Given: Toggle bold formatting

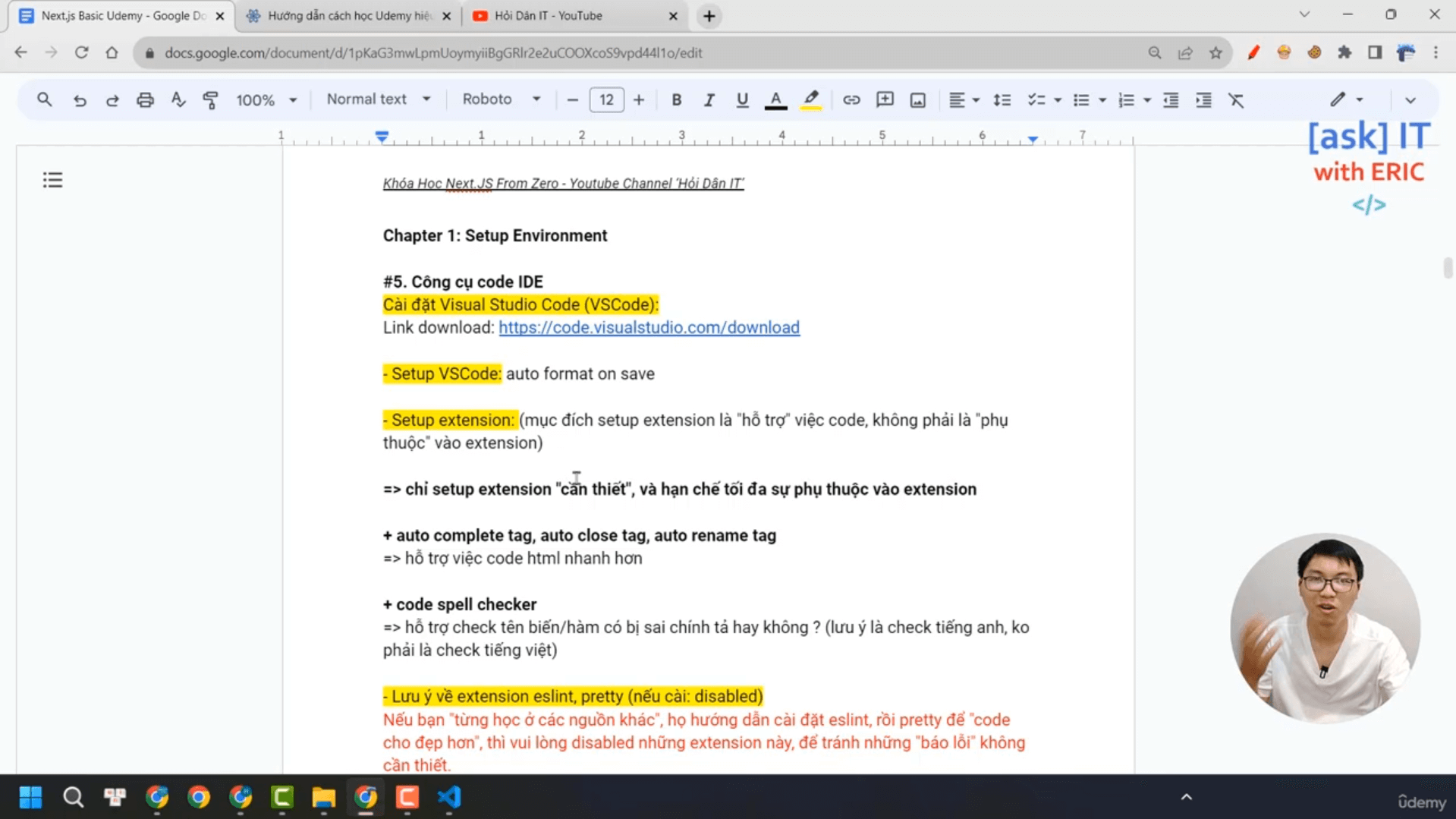Looking at the screenshot, I should [676, 99].
